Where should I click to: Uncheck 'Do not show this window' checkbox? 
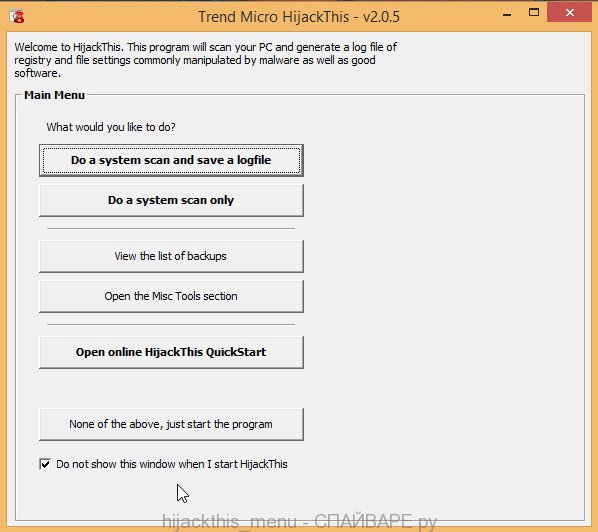[45, 464]
